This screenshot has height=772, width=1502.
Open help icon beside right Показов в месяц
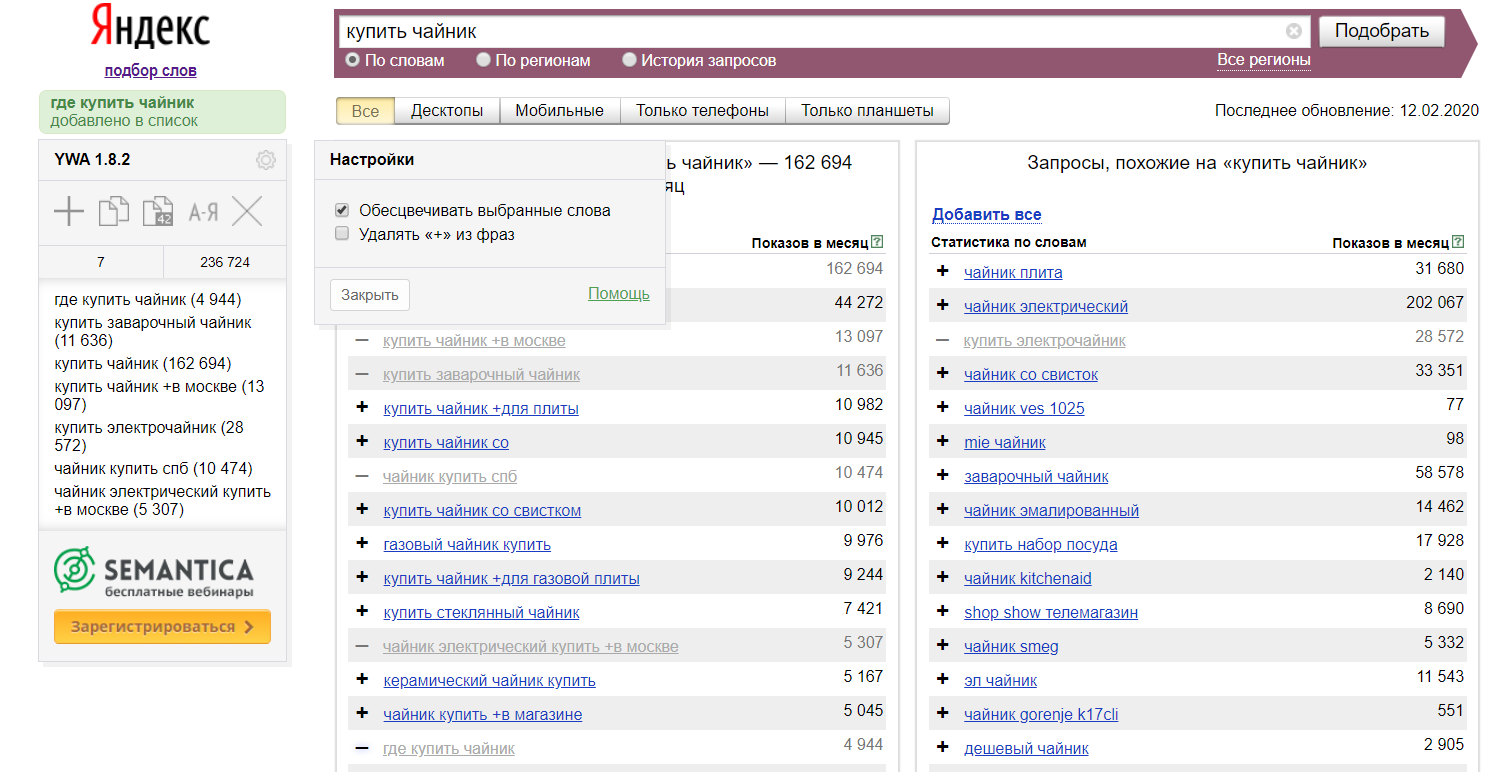[x=1458, y=242]
